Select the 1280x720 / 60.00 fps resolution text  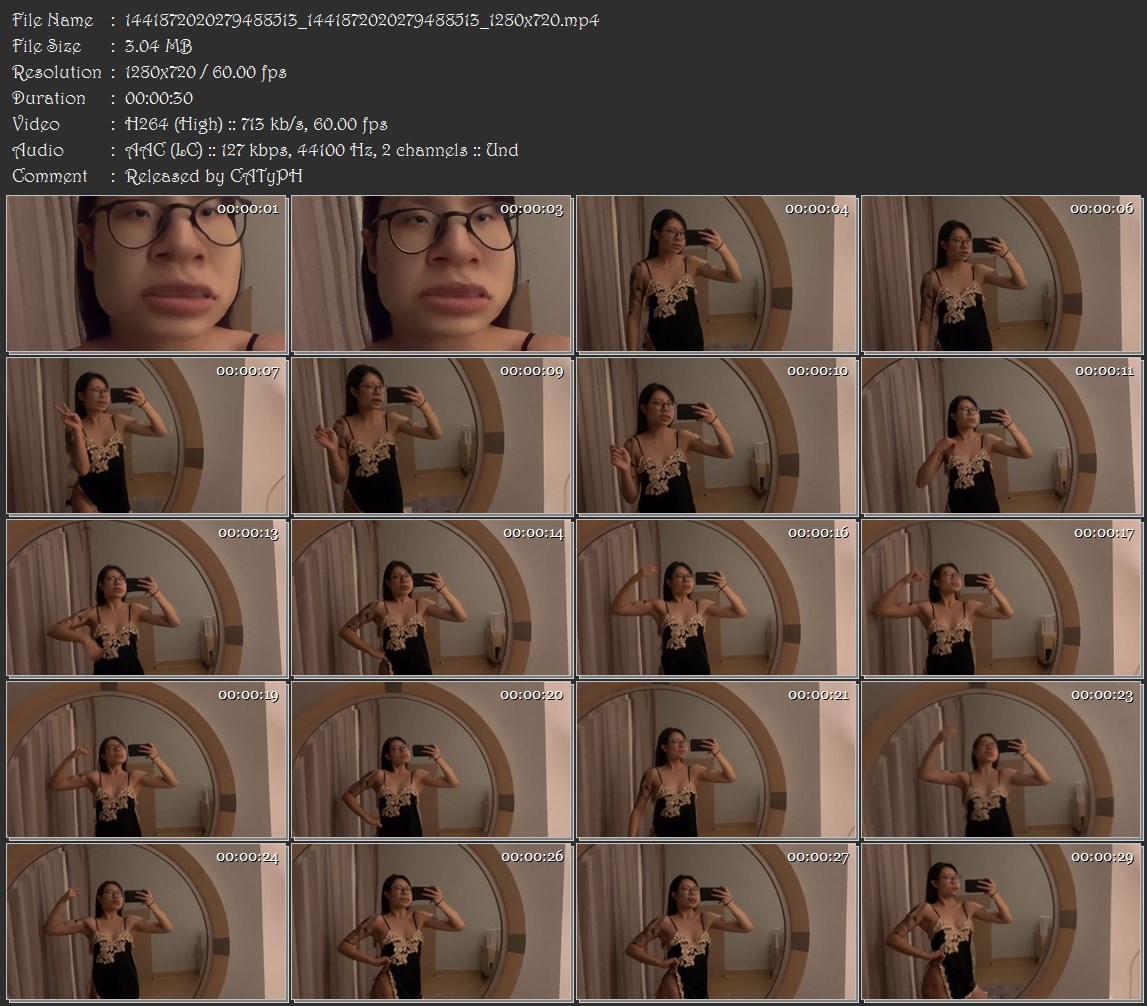(x=205, y=72)
